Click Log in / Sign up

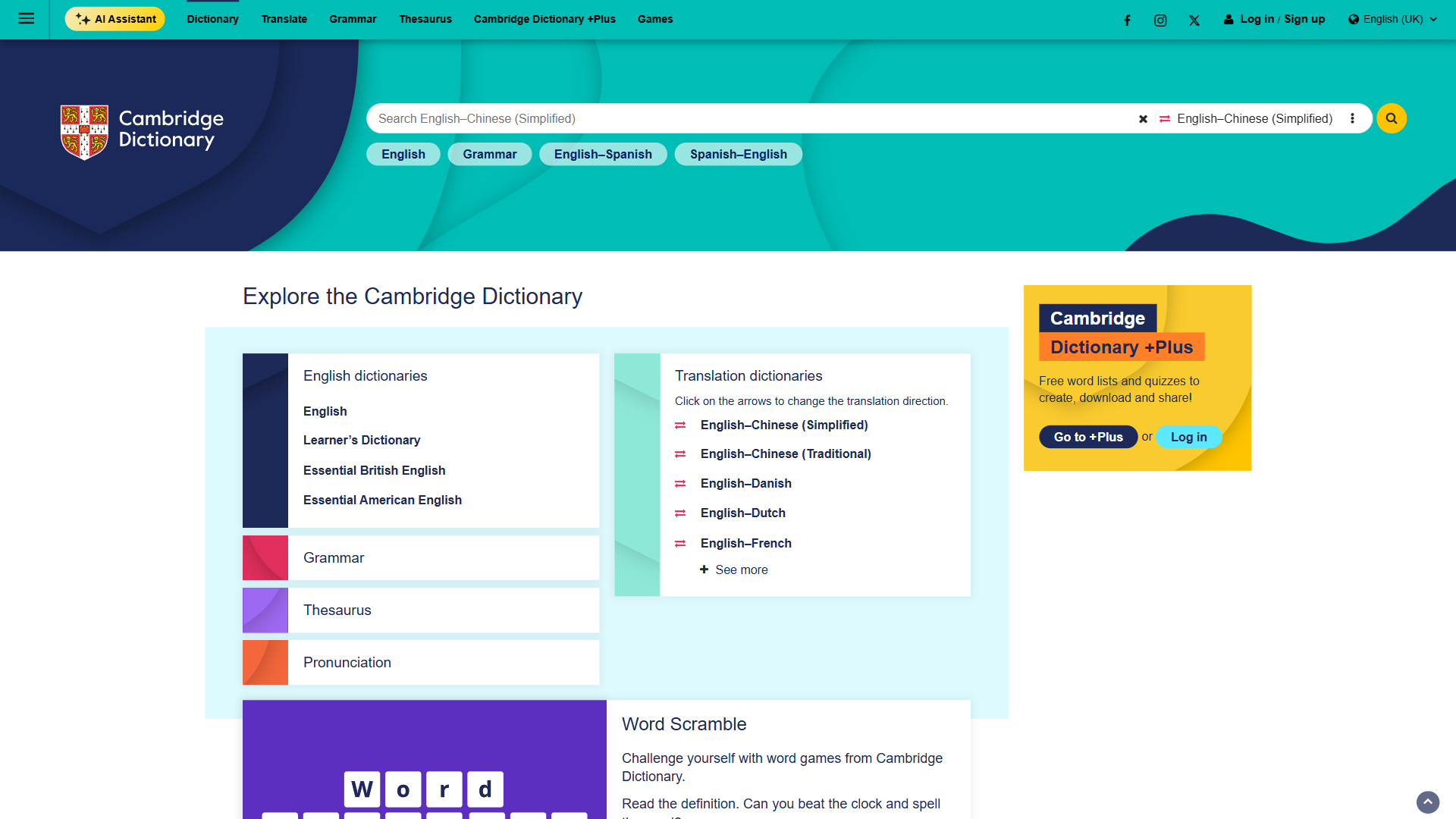[1274, 19]
